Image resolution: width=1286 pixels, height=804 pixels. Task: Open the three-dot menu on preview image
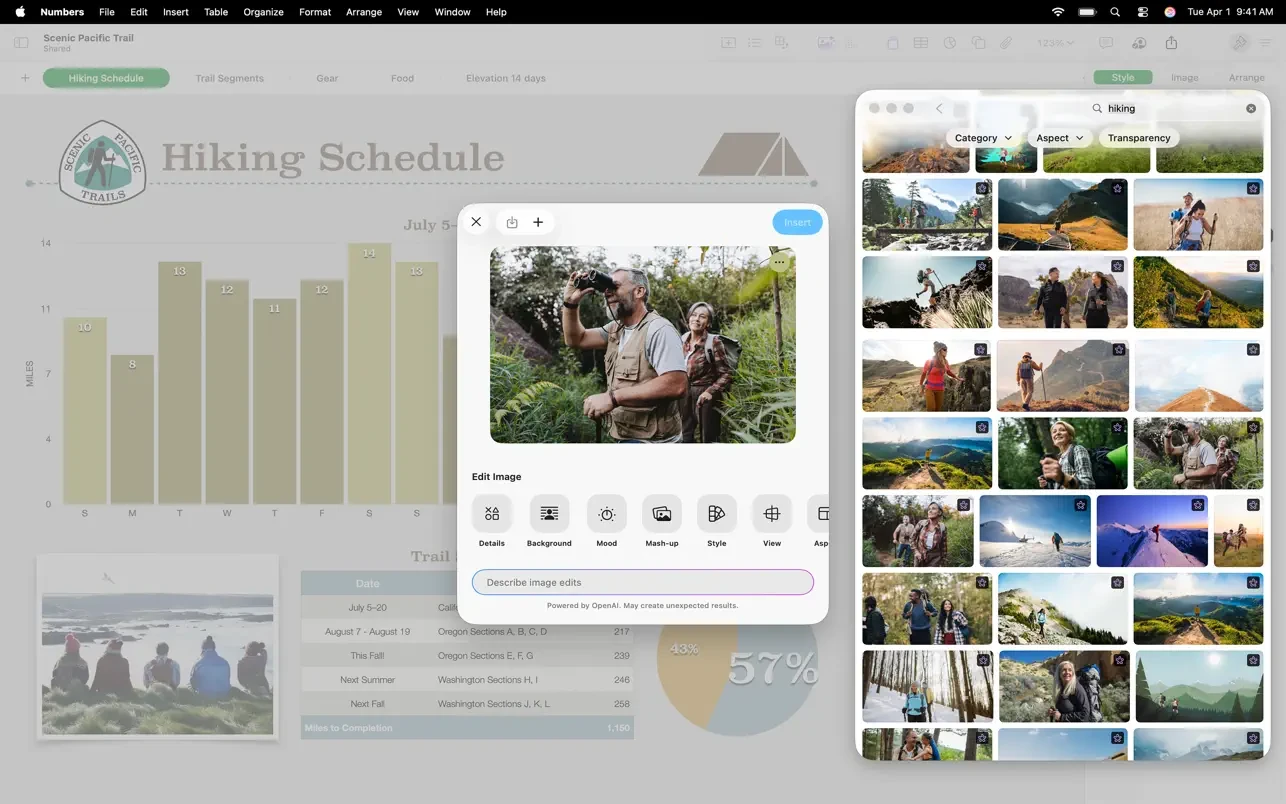pos(779,262)
